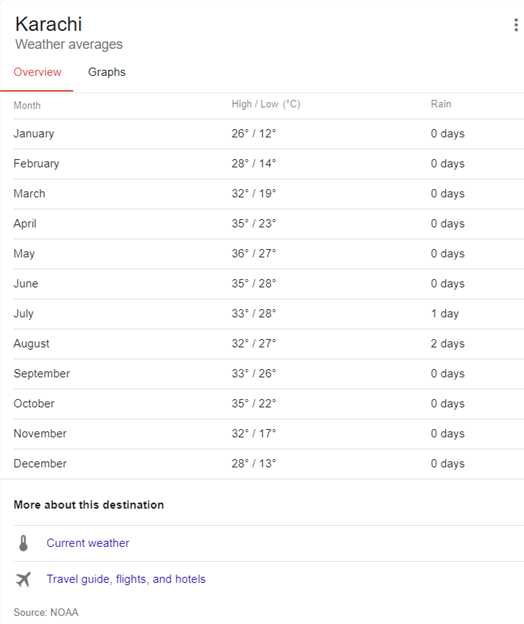Image resolution: width=524 pixels, height=624 pixels.
Task: Select the September month label
Action: 42,374
